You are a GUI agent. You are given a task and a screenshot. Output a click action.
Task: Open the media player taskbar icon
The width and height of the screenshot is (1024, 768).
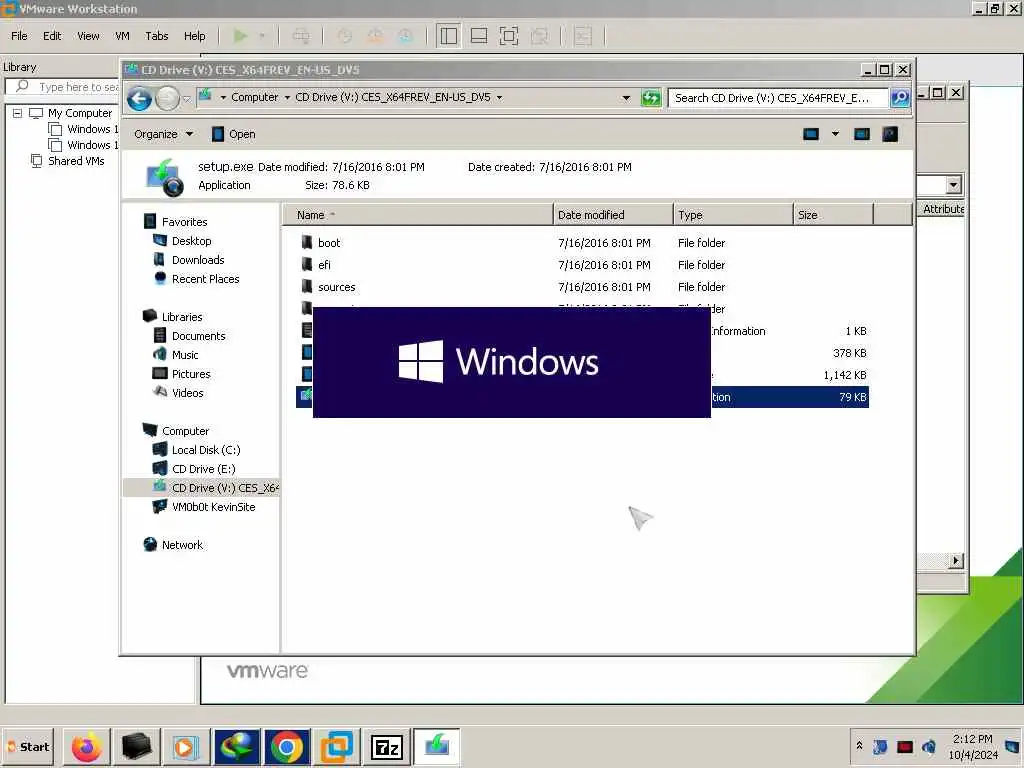pos(186,747)
